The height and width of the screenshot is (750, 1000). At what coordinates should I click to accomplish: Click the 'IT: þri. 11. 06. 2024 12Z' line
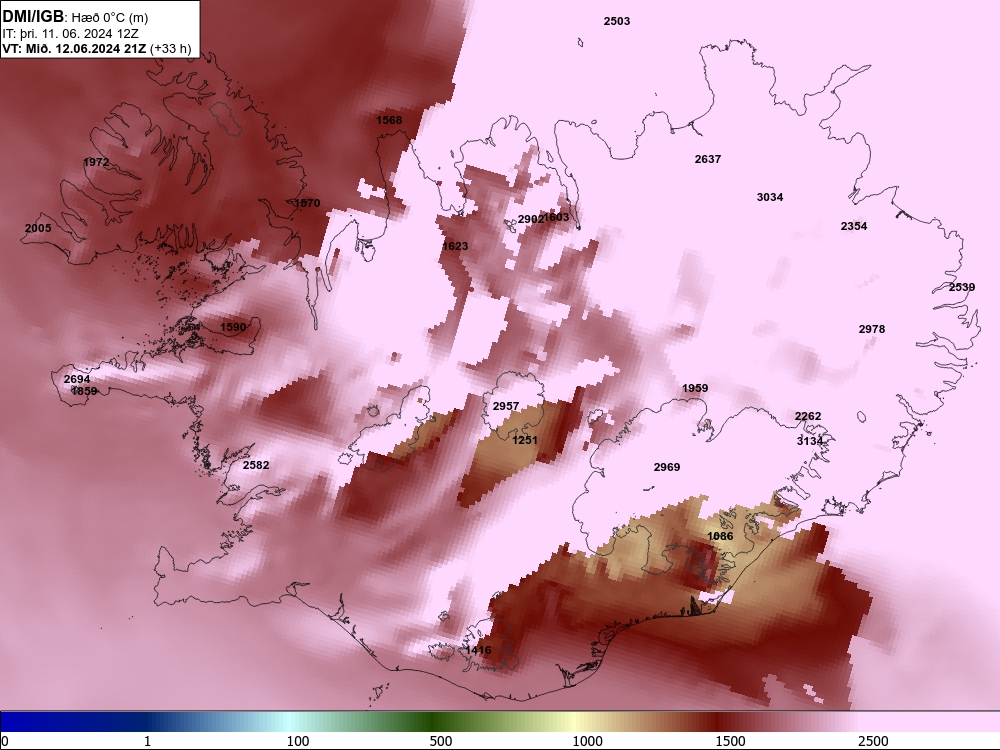[70, 34]
